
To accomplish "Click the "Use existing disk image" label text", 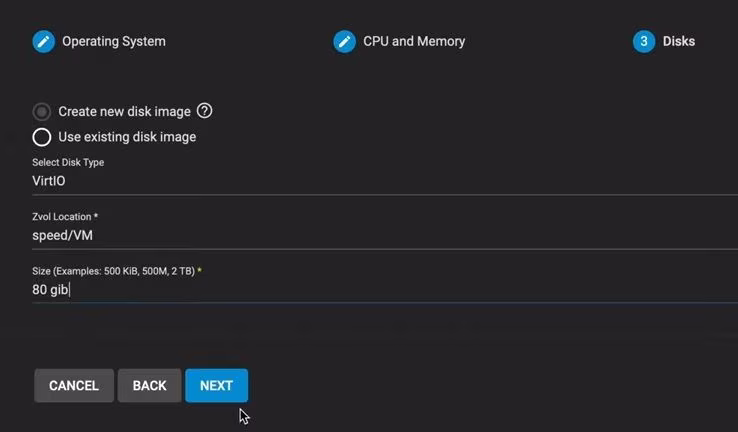I will click(x=127, y=137).
